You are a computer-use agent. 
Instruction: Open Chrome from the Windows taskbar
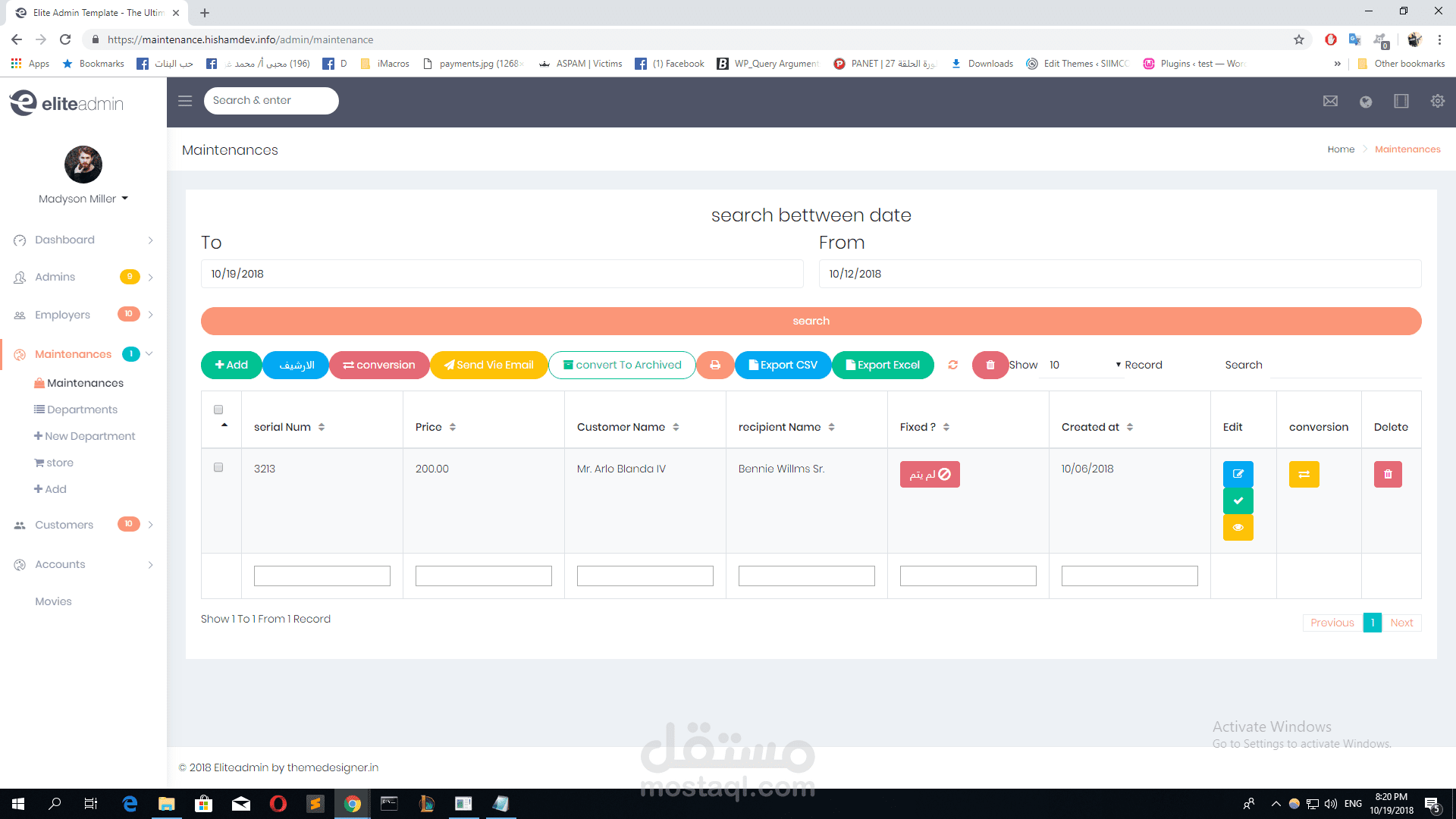tap(353, 804)
